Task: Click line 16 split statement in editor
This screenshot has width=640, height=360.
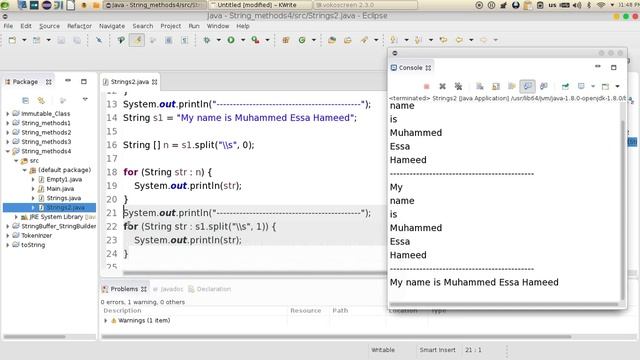Action: pyautogui.click(x=189, y=145)
